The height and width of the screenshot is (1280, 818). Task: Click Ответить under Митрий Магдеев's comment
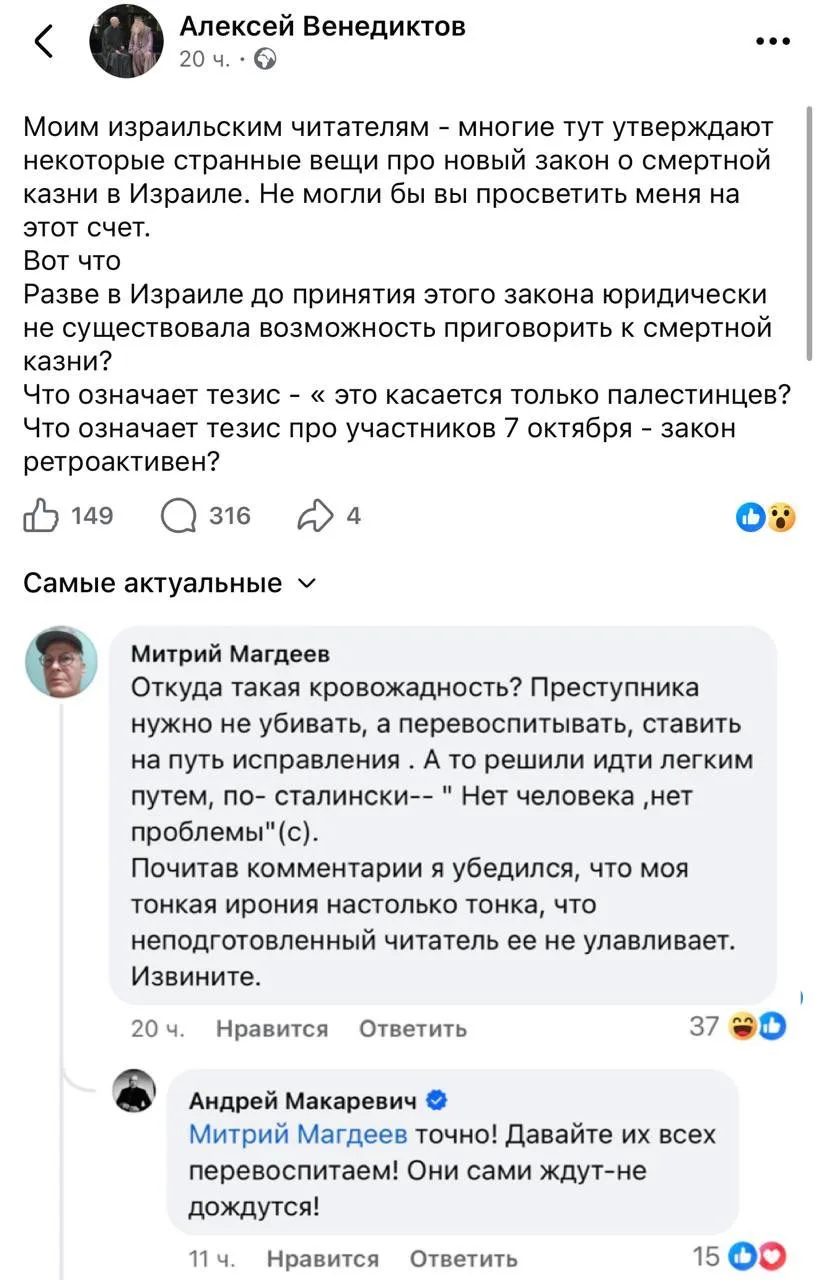click(412, 1028)
